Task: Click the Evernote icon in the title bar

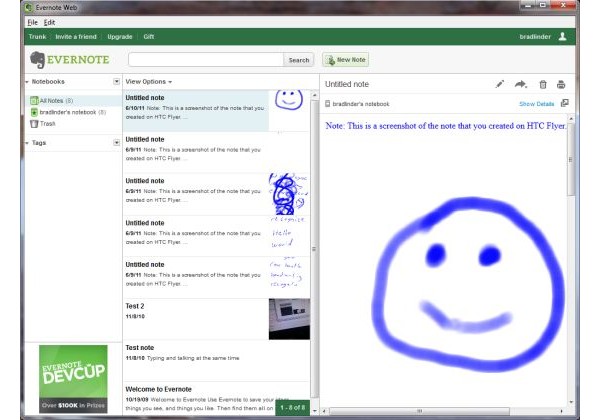Action: tap(28, 7)
